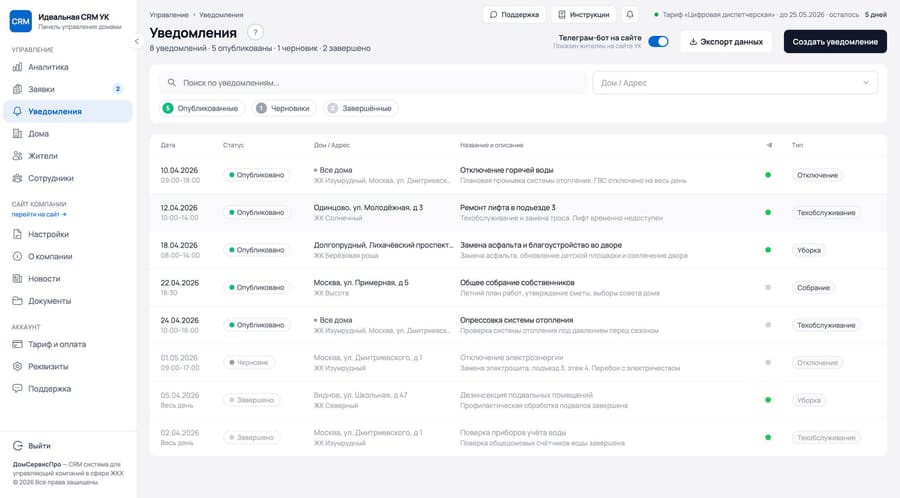Click the Тариф и оплата card icon
The width and height of the screenshot is (900, 498).
(17, 344)
